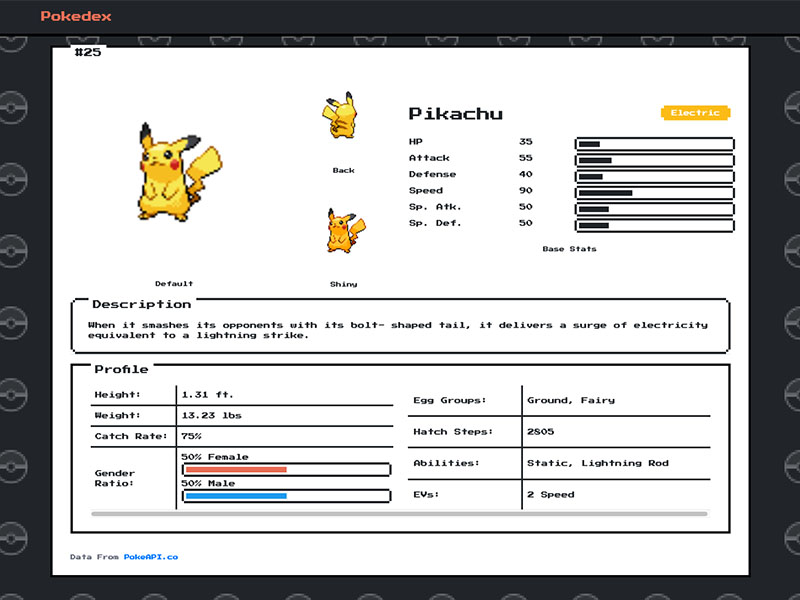Click the 50% Female ratio bar
Screen dimensions: 800x600
(x=287, y=469)
